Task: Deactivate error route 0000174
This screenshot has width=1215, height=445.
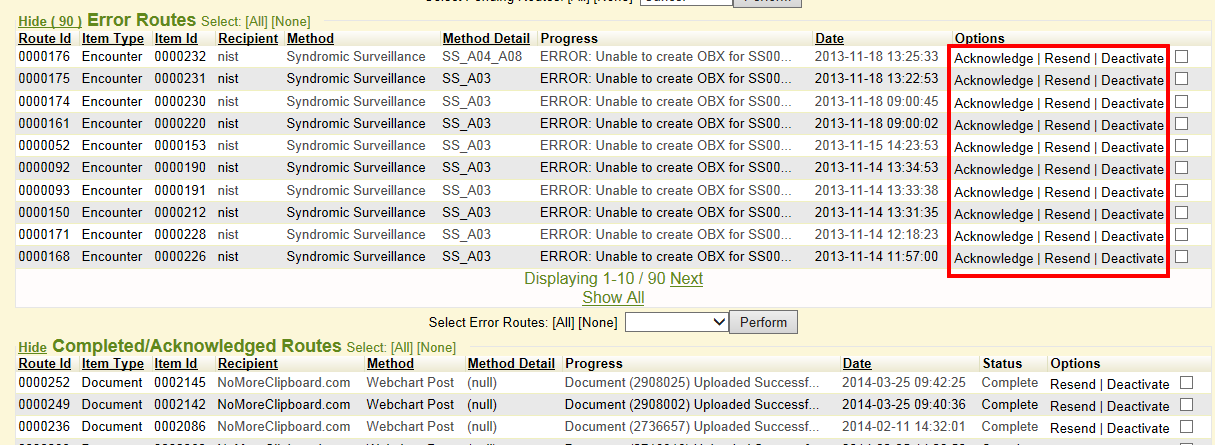Action: pos(1132,103)
